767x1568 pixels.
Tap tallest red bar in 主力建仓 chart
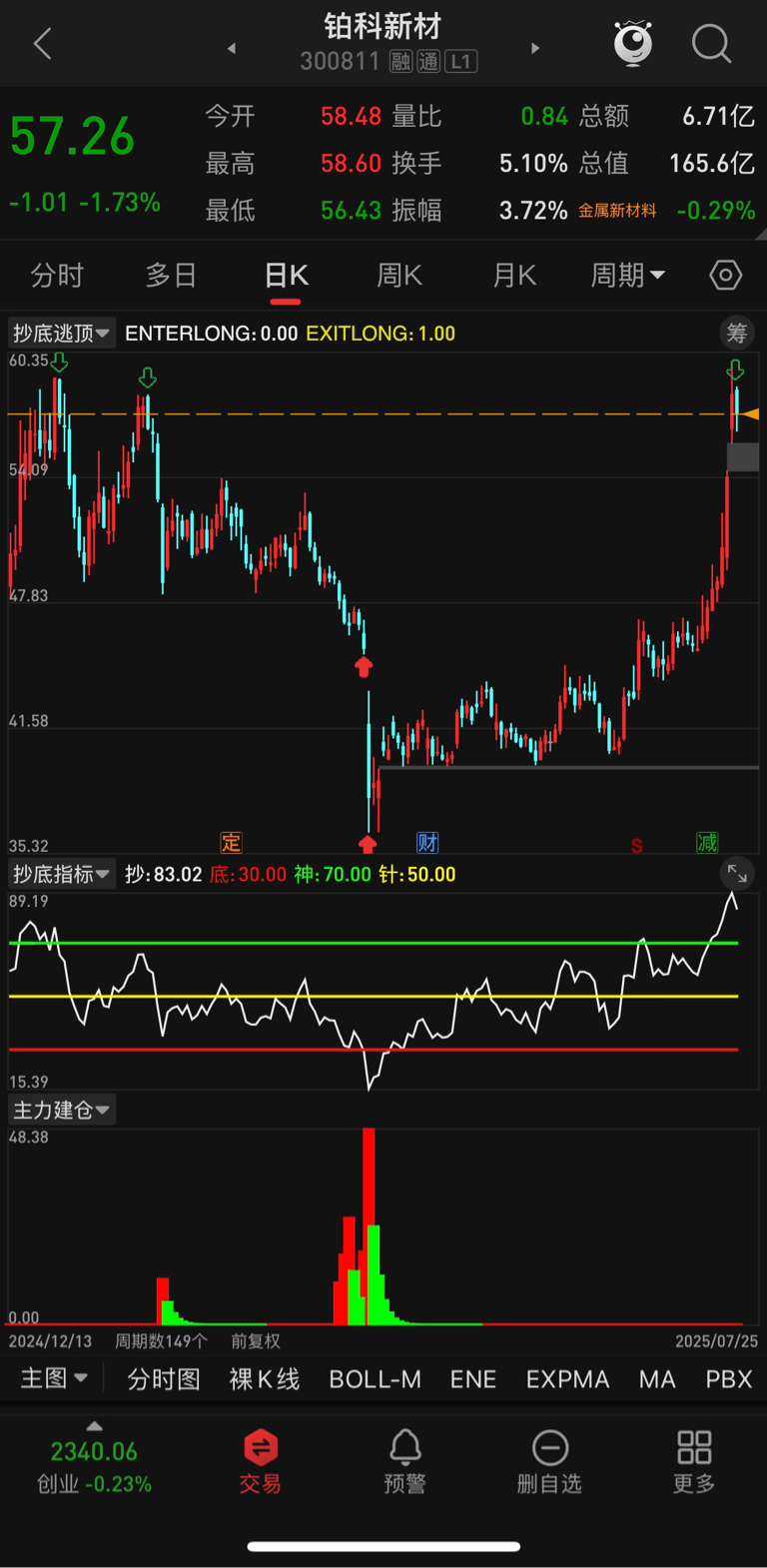pos(369,1225)
